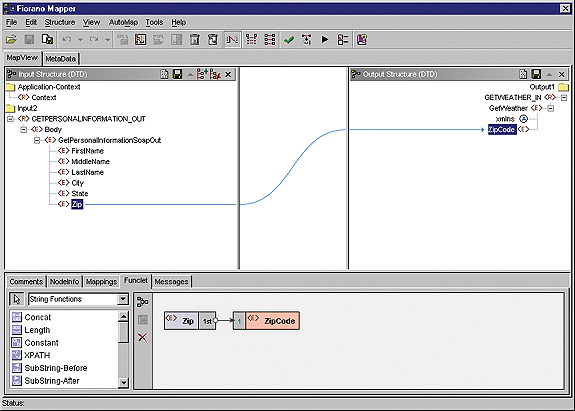Click the Undo arrow icon
575x411 pixels.
click(67, 39)
